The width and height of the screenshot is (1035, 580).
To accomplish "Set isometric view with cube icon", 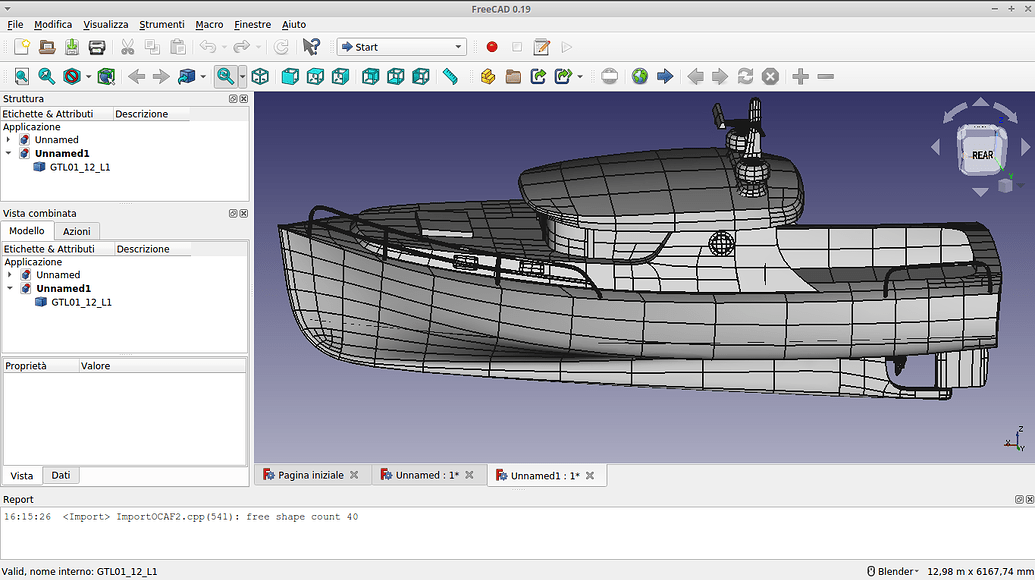I will (260, 77).
